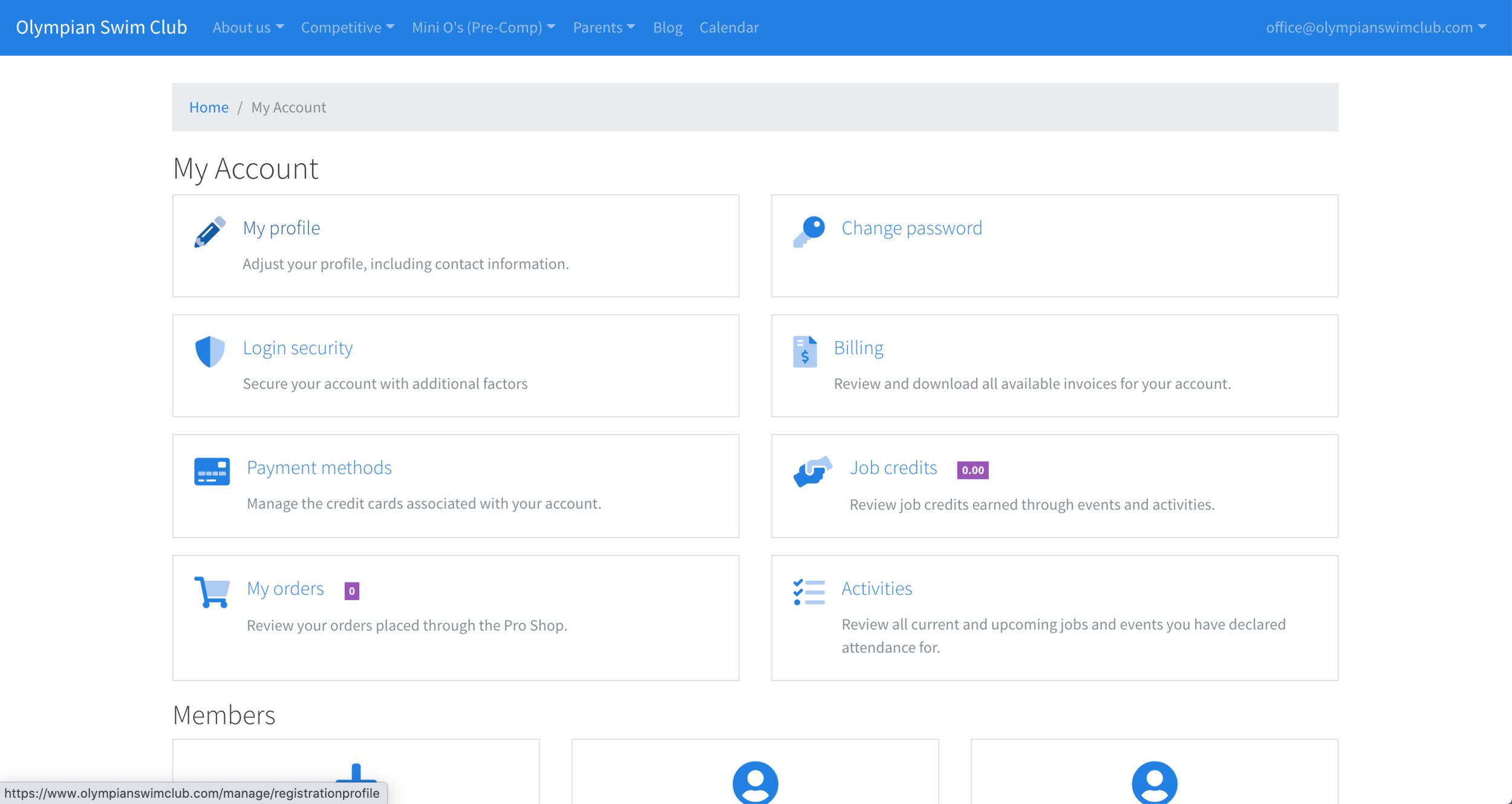
Task: Click the shield icon for Login security
Action: tap(210, 351)
